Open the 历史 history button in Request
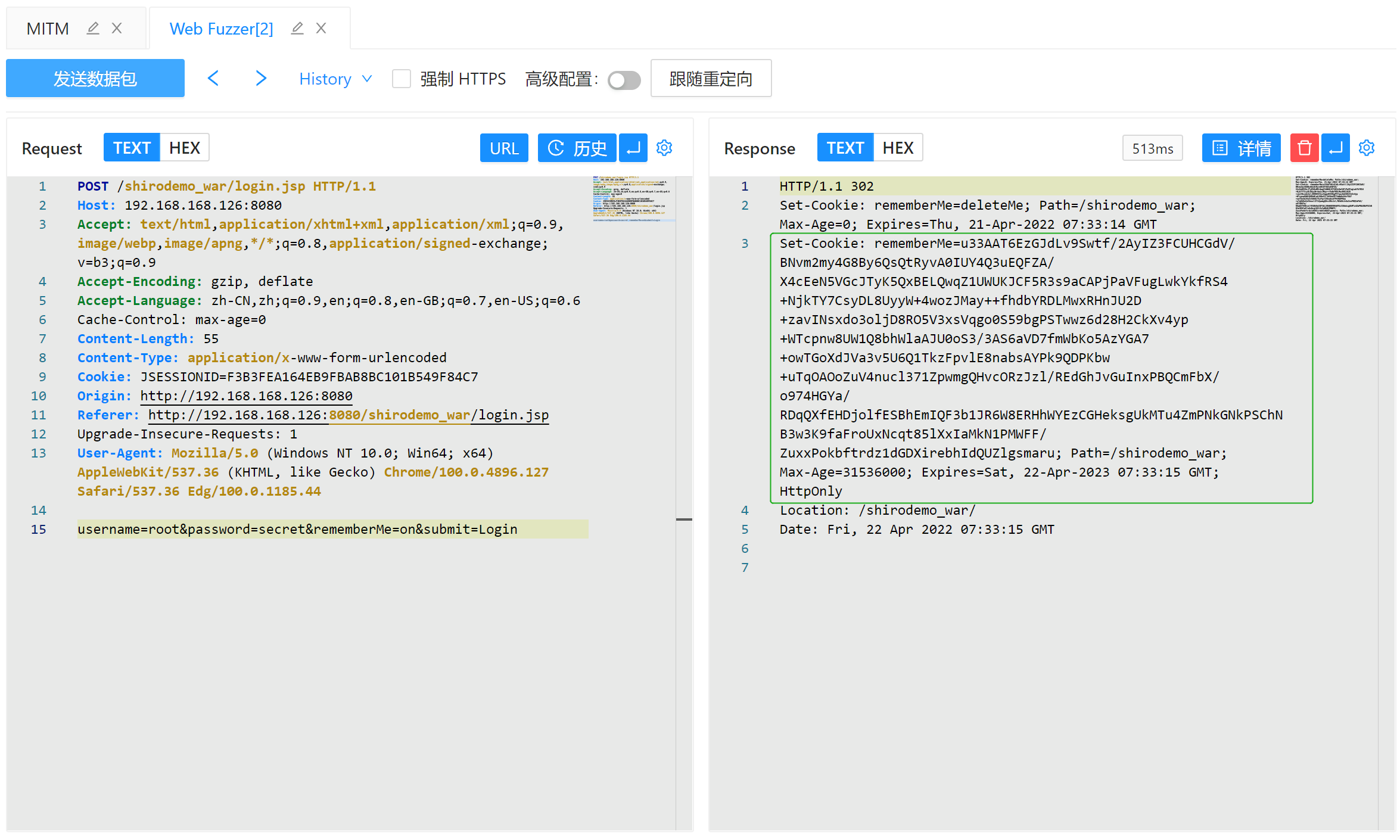Screen dimensions: 1400x840 click(x=577, y=148)
